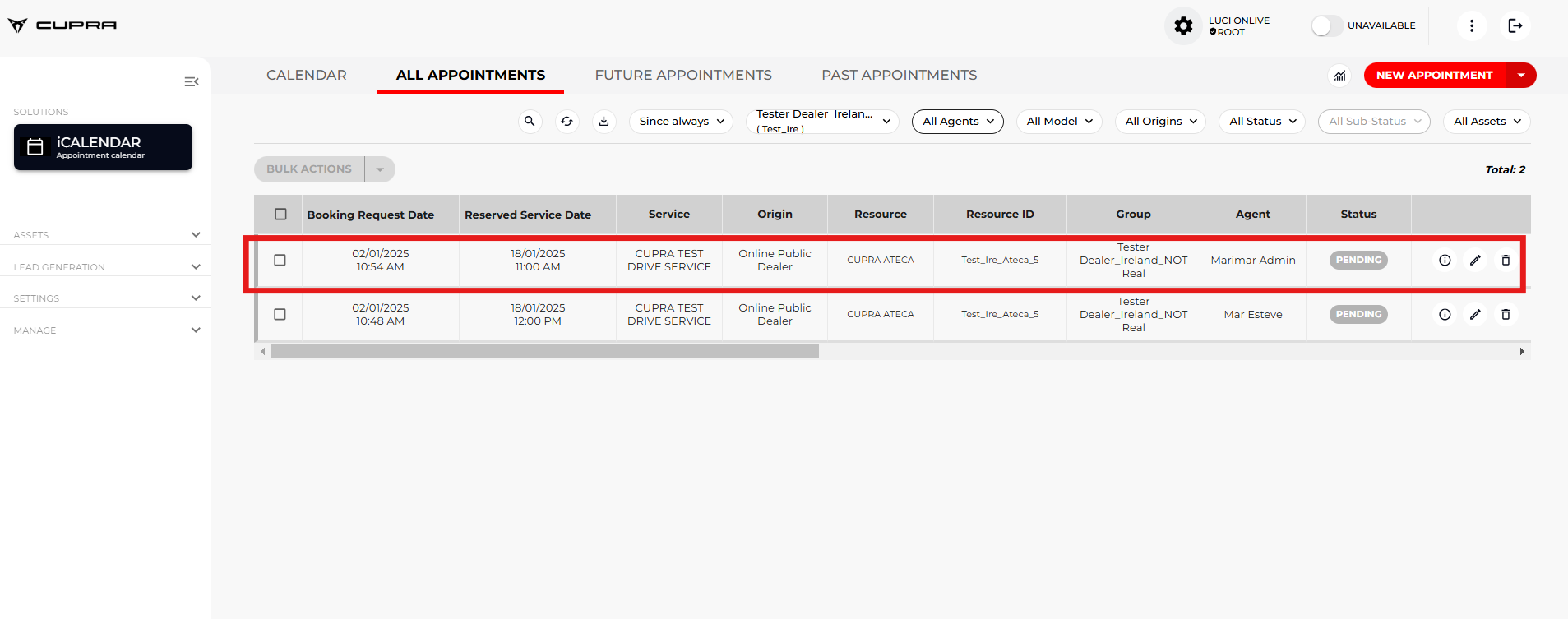Open the three-dot more options menu

pos(1471,26)
